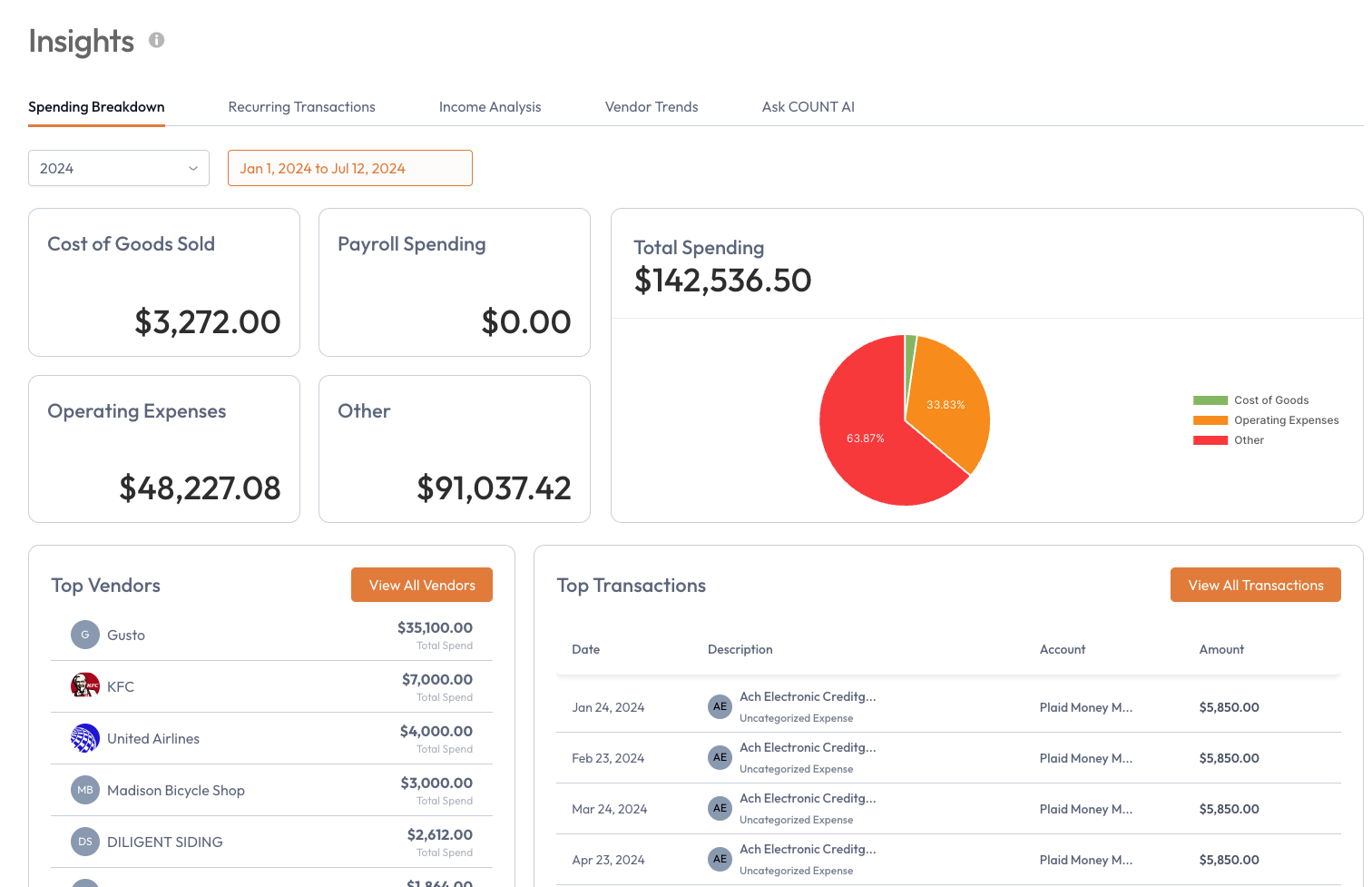Click the KFC logo icon
The image size is (1372, 887).
[x=85, y=686]
